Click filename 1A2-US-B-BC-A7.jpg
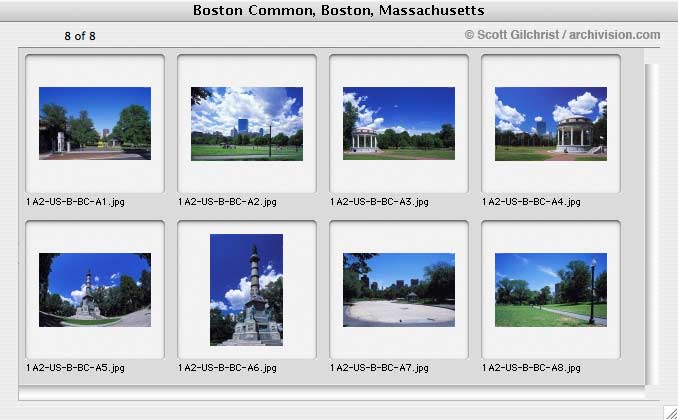The height and width of the screenshot is (420, 678). pyautogui.click(x=379, y=368)
